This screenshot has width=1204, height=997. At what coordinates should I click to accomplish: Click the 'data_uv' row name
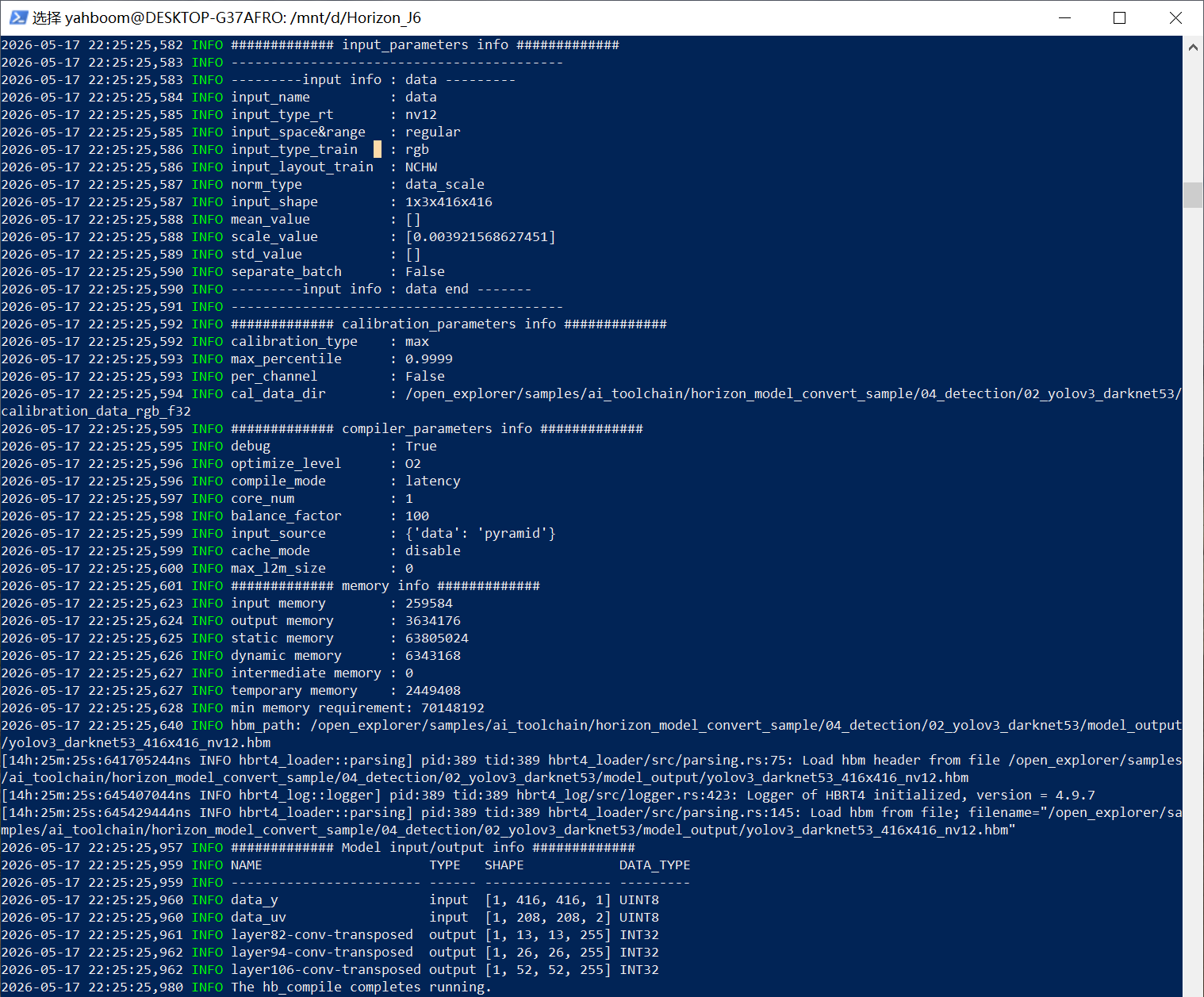click(259, 917)
